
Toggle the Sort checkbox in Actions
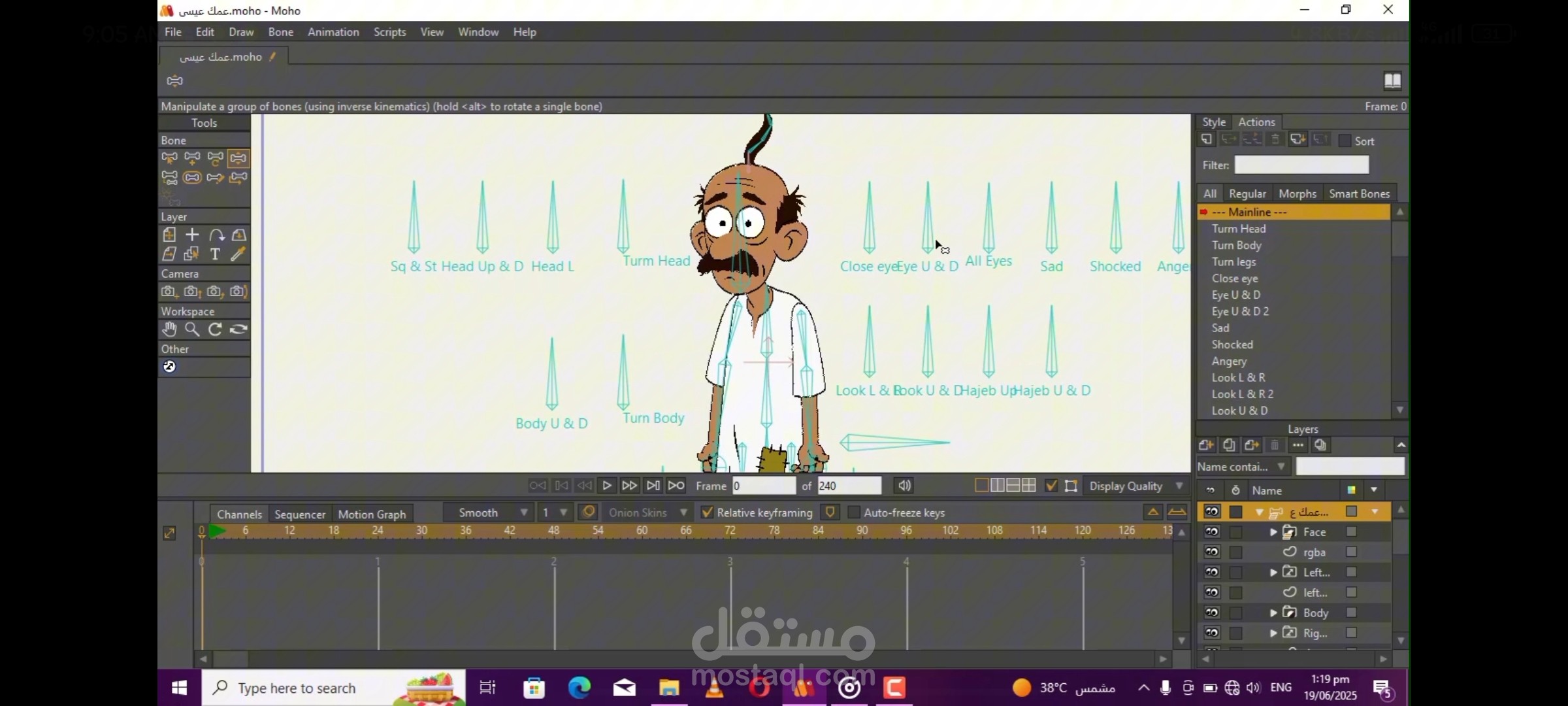click(1345, 141)
